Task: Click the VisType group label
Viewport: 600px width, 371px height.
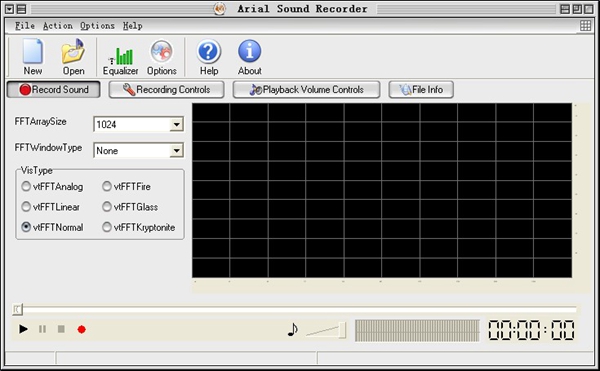Action: [x=36, y=170]
